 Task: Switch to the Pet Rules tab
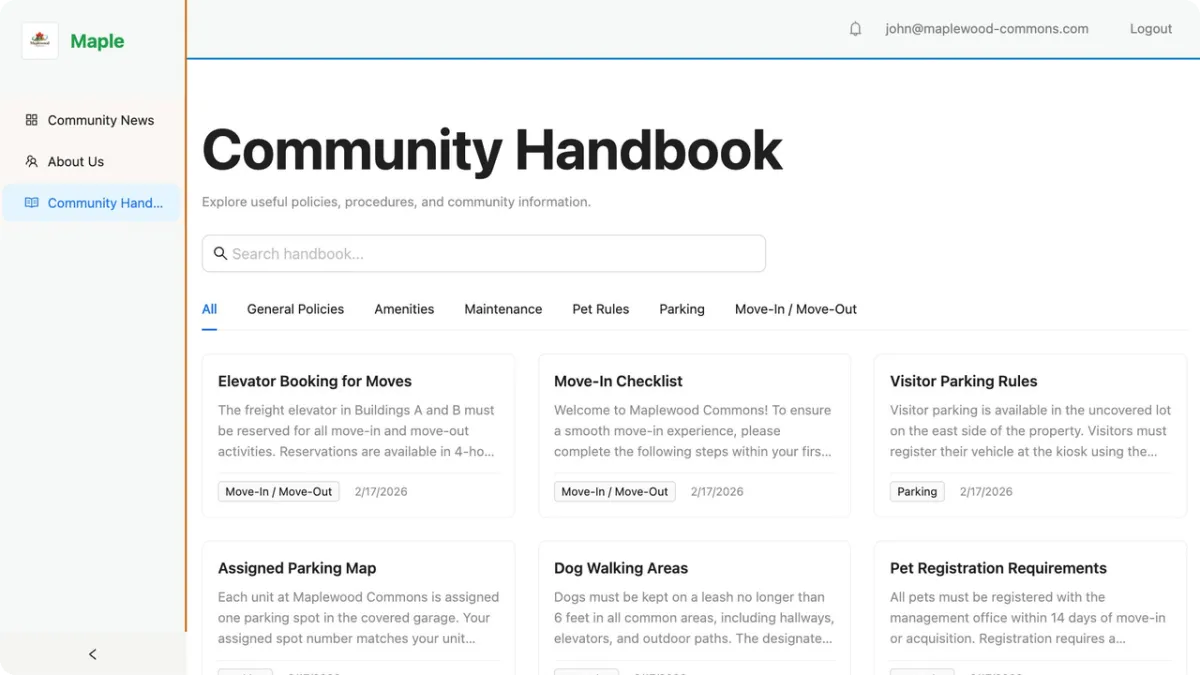[600, 309]
